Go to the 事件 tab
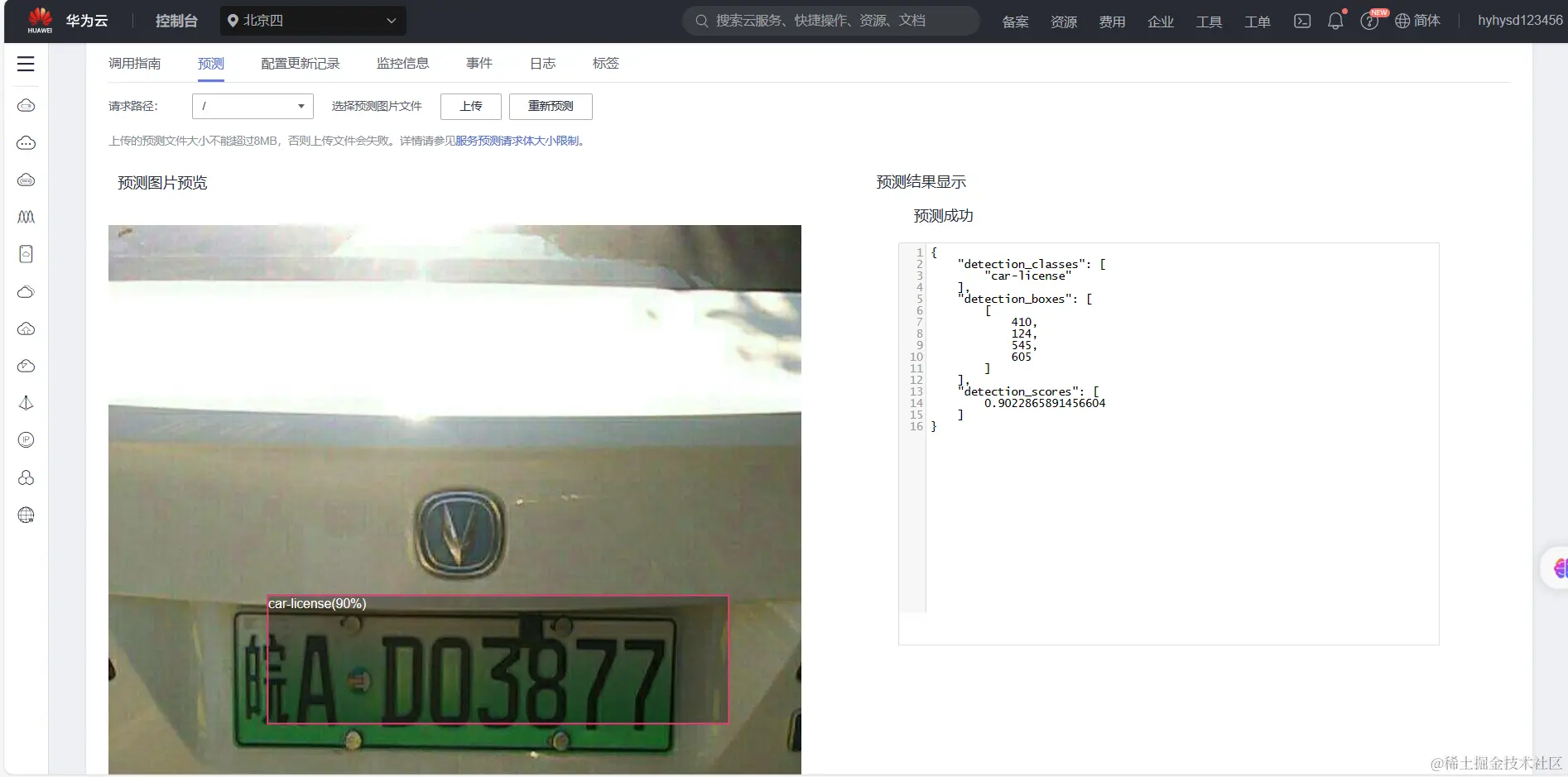The image size is (1568, 777). [479, 64]
